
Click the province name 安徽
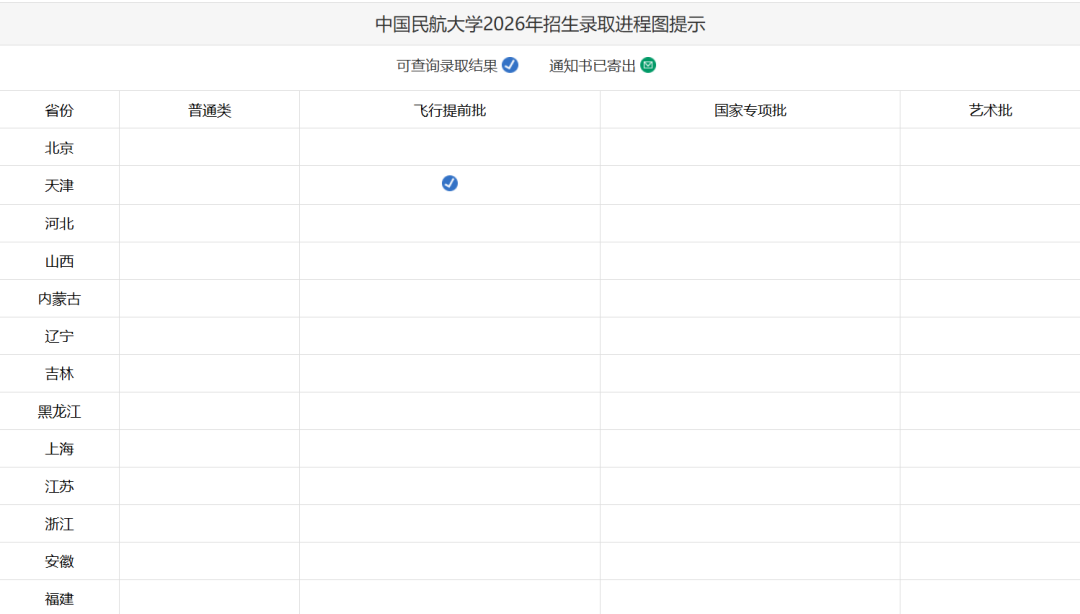tap(59, 562)
